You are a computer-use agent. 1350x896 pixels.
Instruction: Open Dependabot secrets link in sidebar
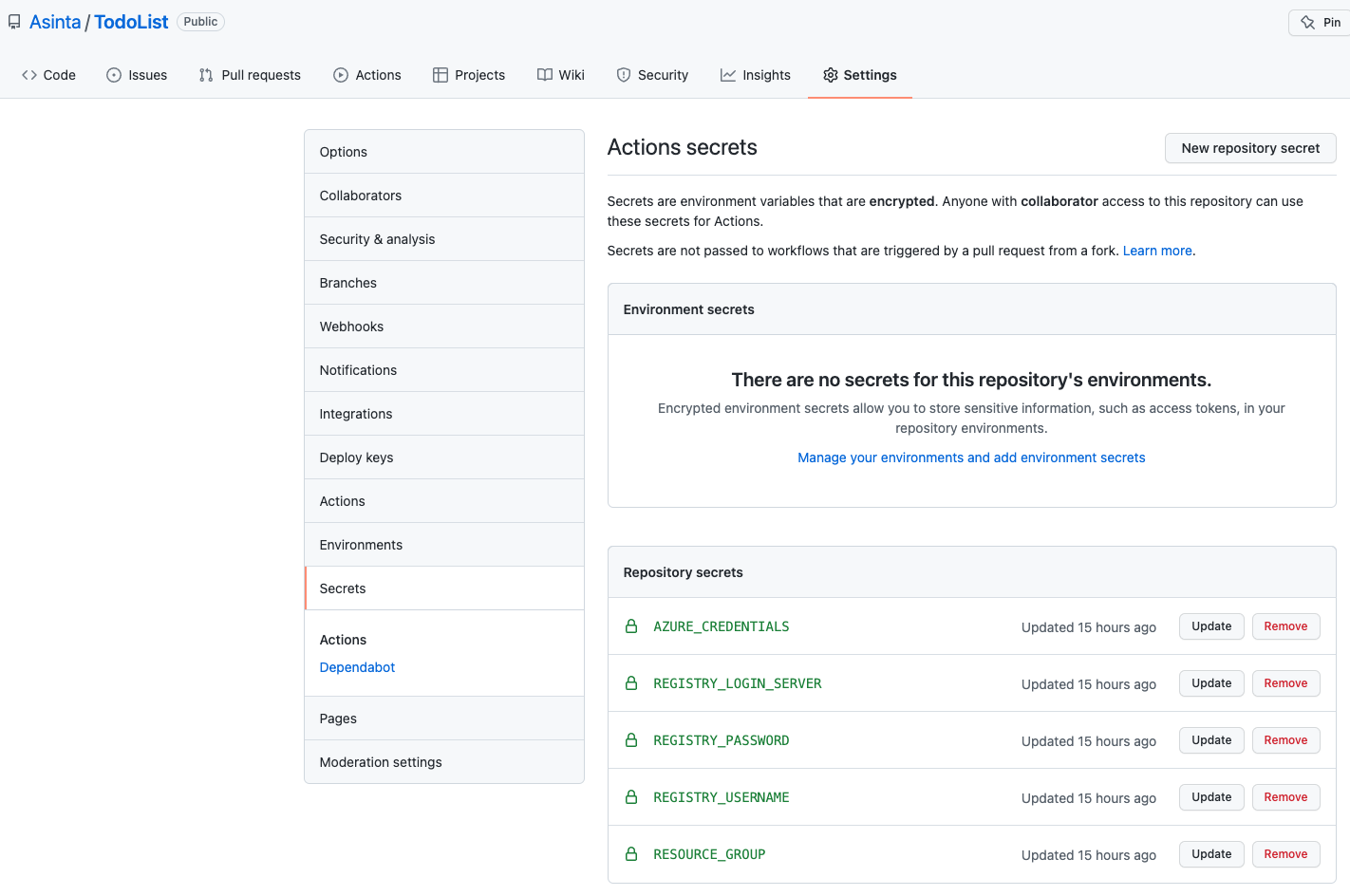(357, 667)
